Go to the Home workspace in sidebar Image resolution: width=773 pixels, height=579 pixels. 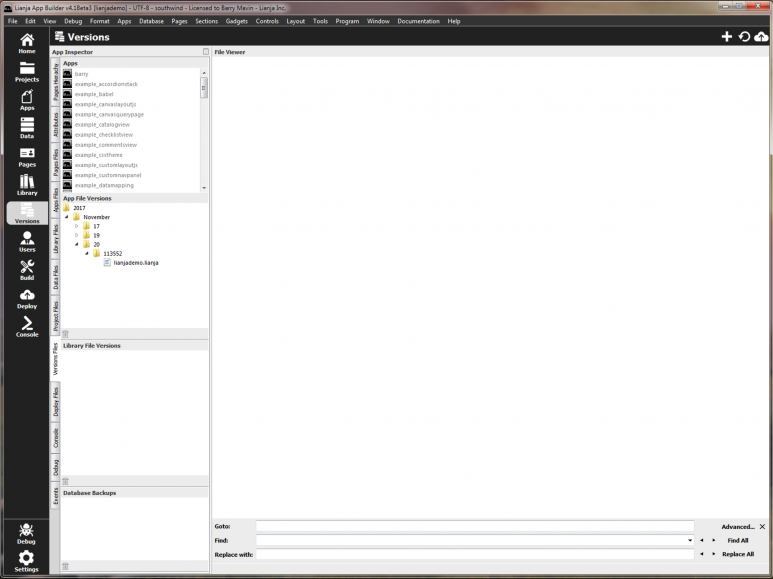[27, 43]
